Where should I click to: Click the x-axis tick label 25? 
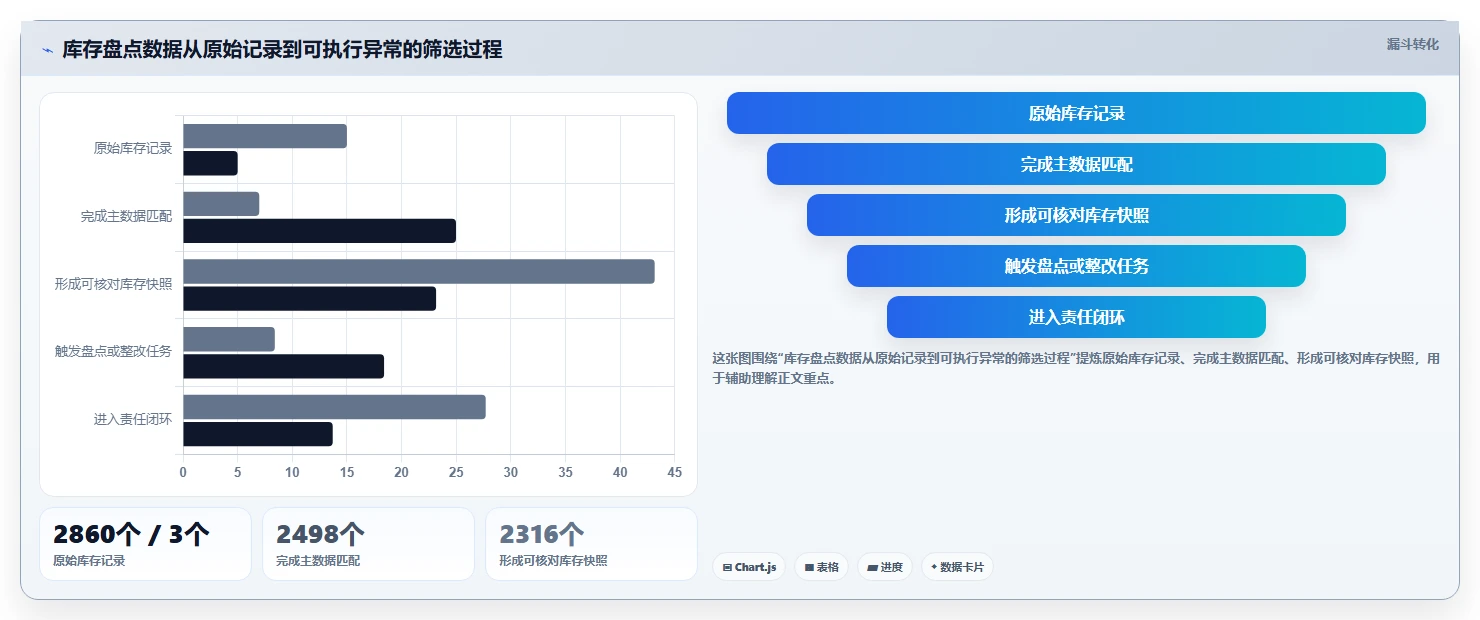point(456,472)
